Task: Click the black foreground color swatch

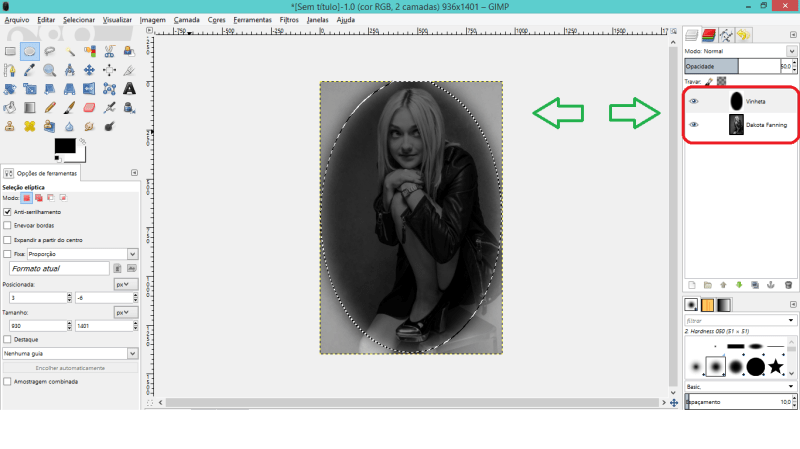Action: click(65, 146)
